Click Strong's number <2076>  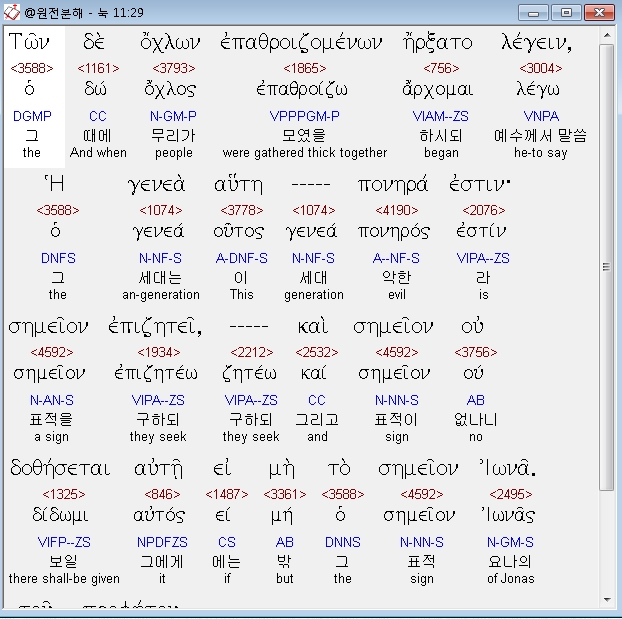484,210
